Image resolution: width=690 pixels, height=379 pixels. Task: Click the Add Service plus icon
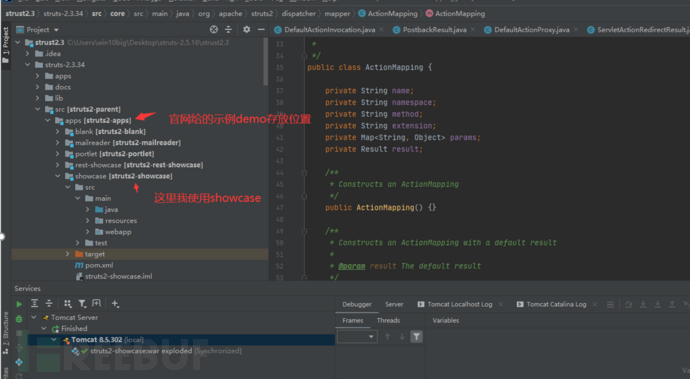point(115,303)
